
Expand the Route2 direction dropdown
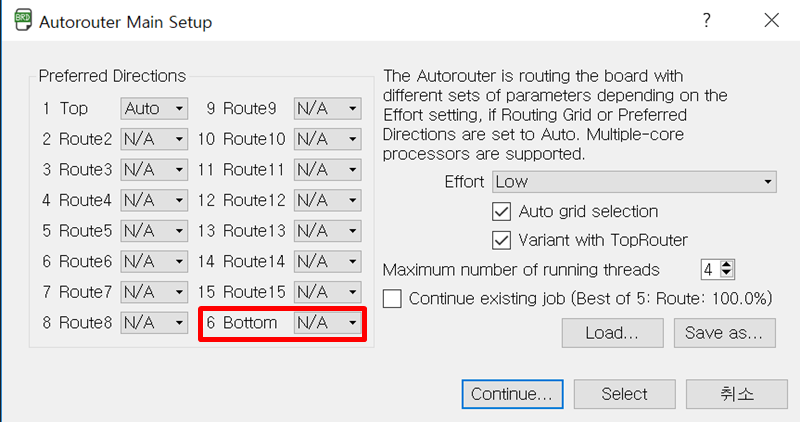[x=154, y=139]
